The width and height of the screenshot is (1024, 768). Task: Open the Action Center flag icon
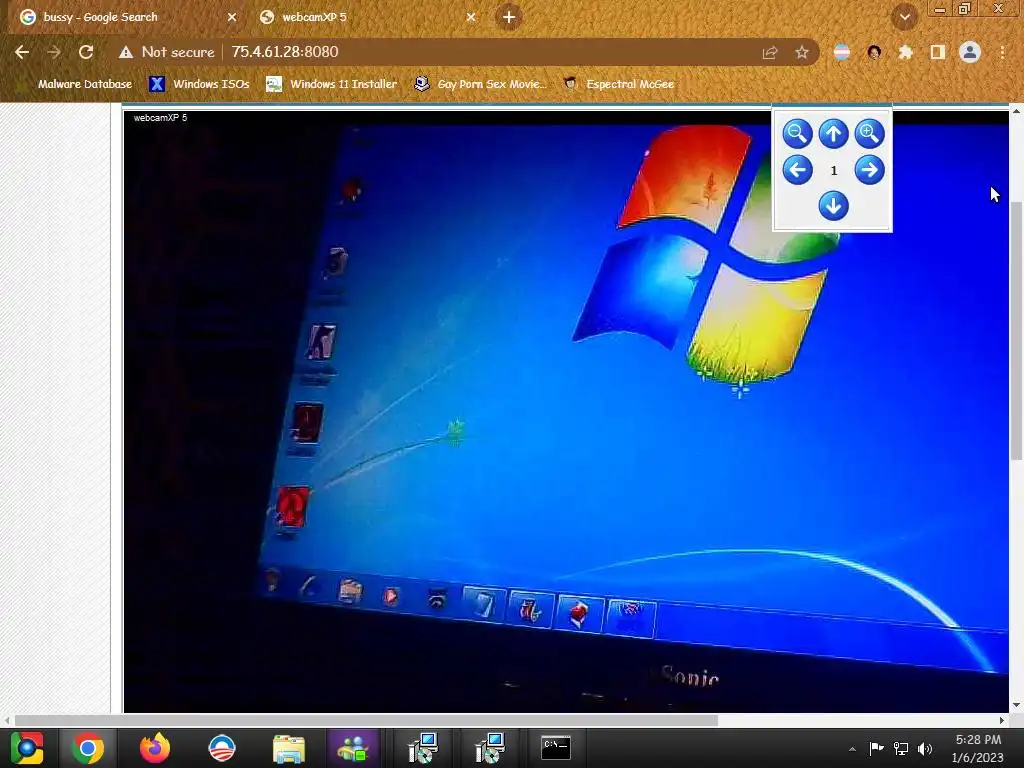point(876,749)
